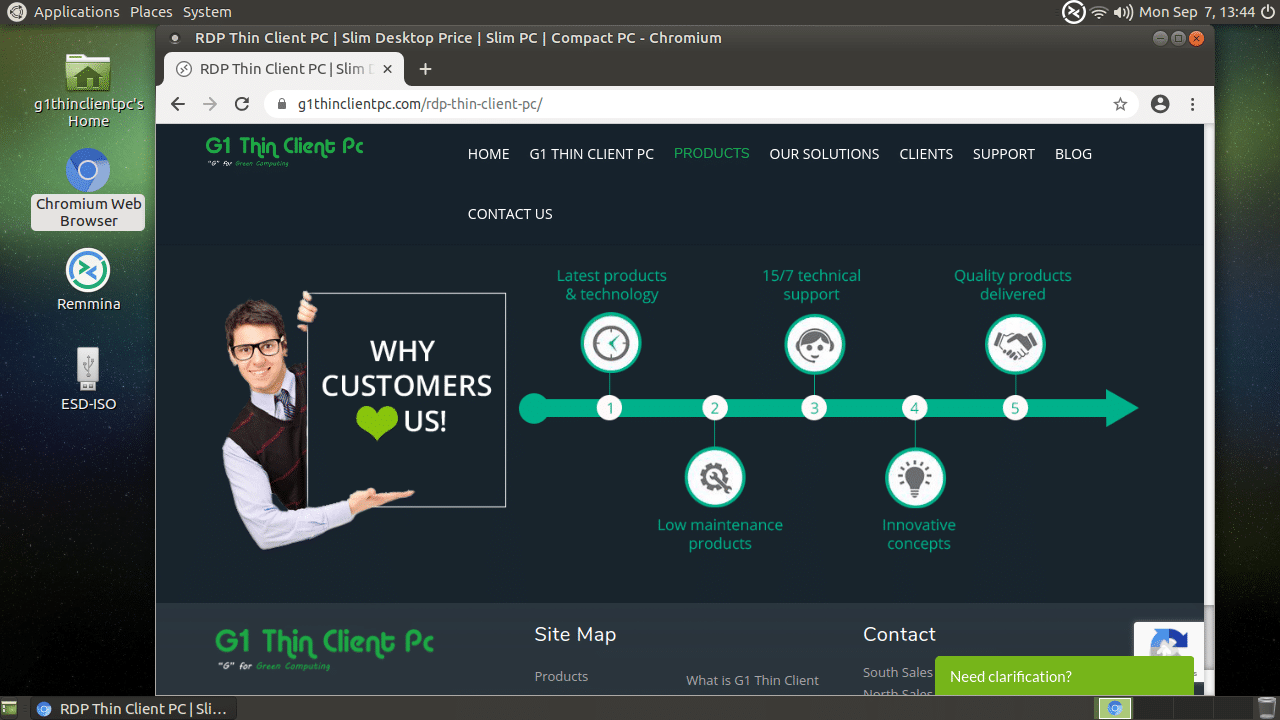
Task: Click the G1 Thin Client Pc footer logo
Action: pos(324,648)
